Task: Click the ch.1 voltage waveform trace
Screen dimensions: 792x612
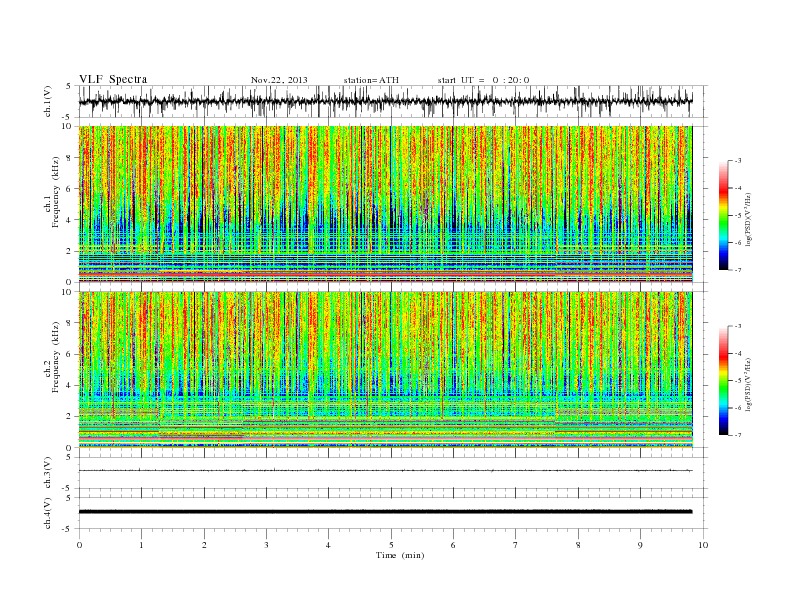Action: 385,101
